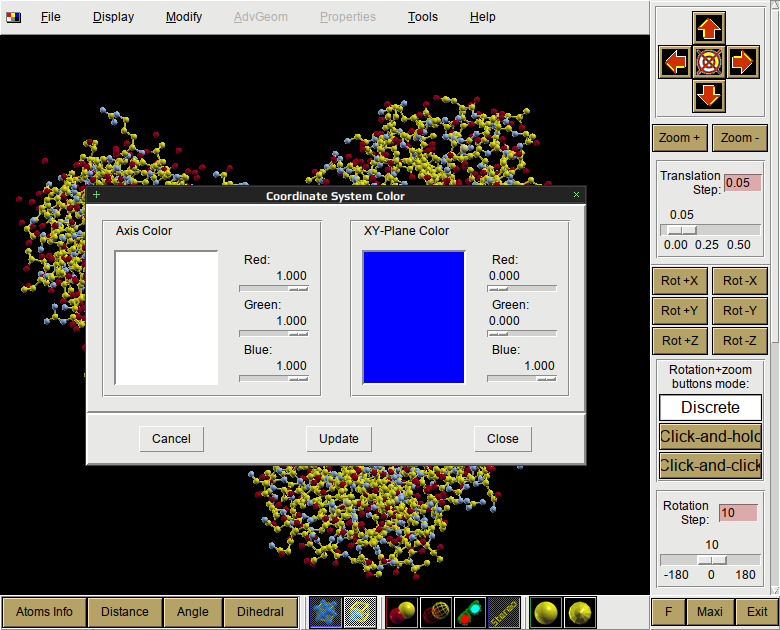
Task: Close Coordinate System Color dialog via X
Action: point(577,195)
